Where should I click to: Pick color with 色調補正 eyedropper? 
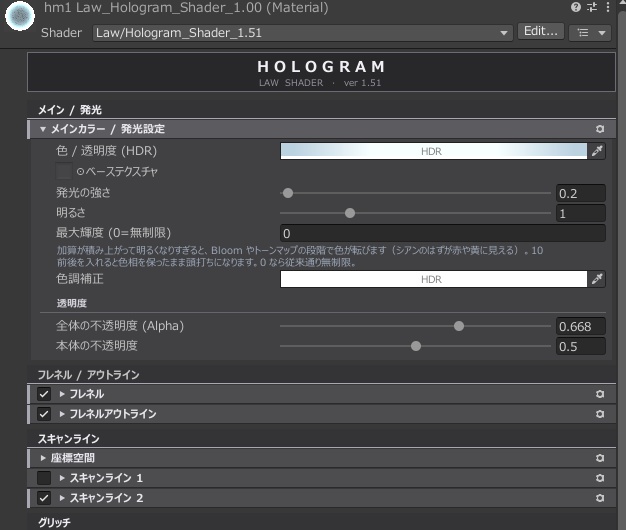(x=597, y=279)
